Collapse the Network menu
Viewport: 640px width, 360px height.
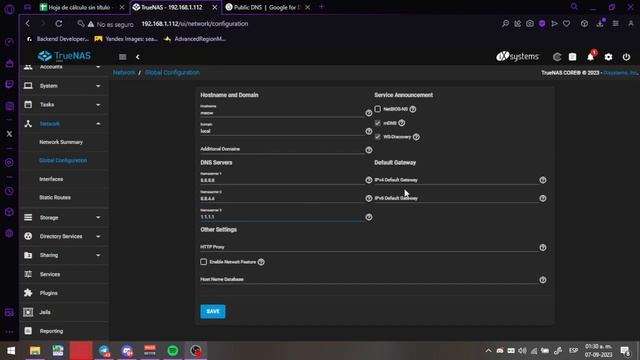pyautogui.click(x=64, y=124)
